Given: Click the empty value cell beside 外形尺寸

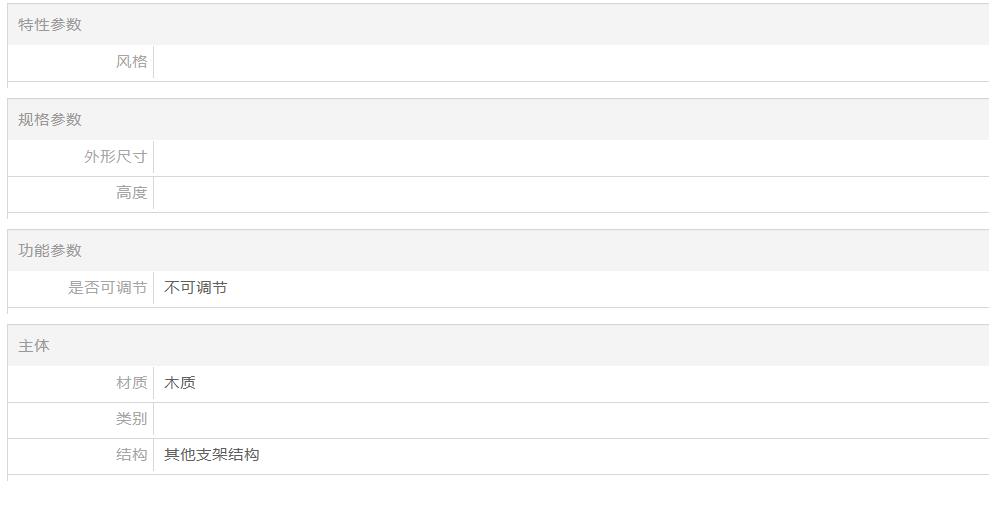Looking at the screenshot, I should point(570,157).
